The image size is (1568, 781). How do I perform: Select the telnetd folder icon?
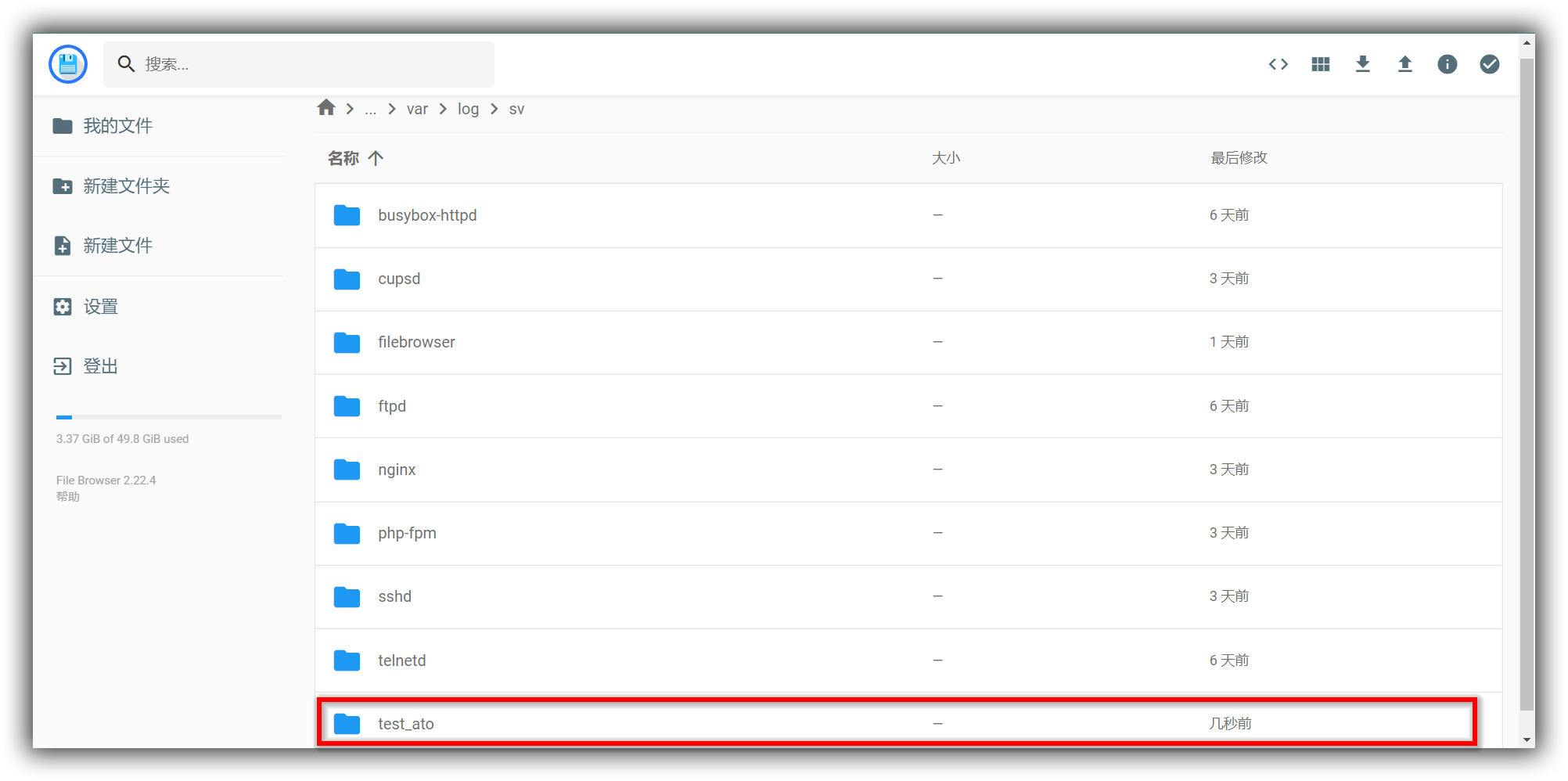[347, 660]
